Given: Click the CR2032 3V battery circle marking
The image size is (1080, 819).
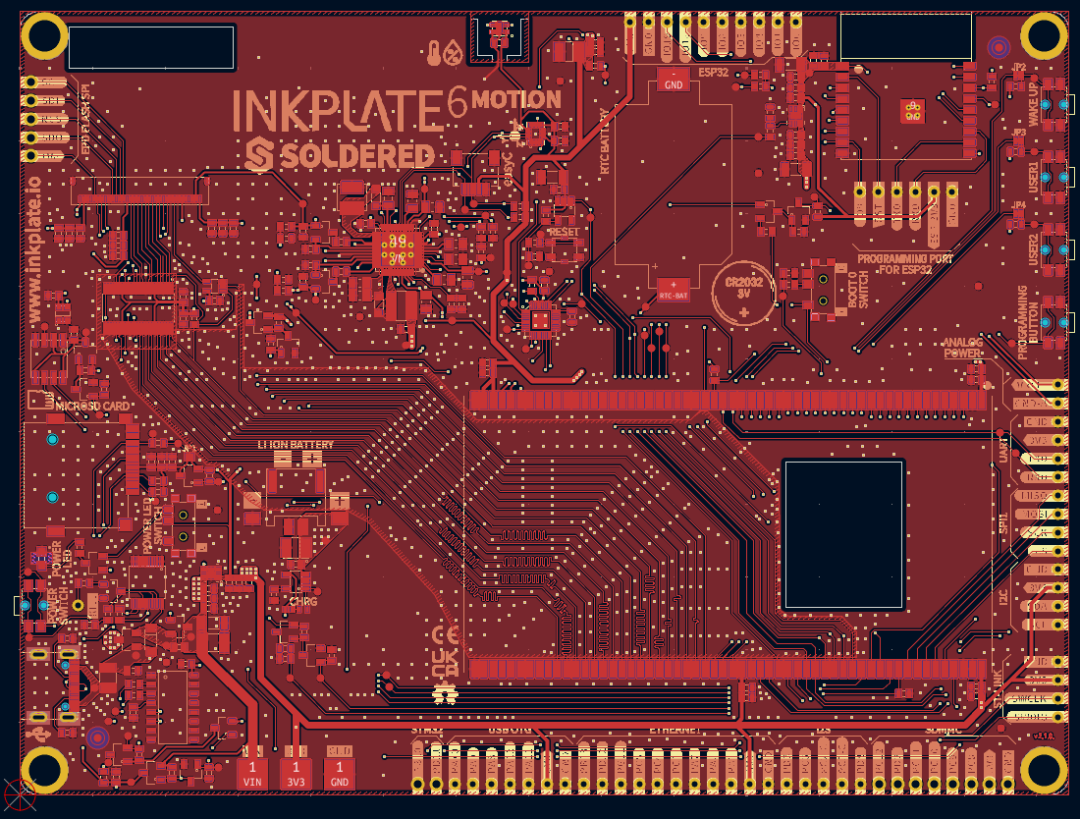Looking at the screenshot, I should (x=744, y=292).
